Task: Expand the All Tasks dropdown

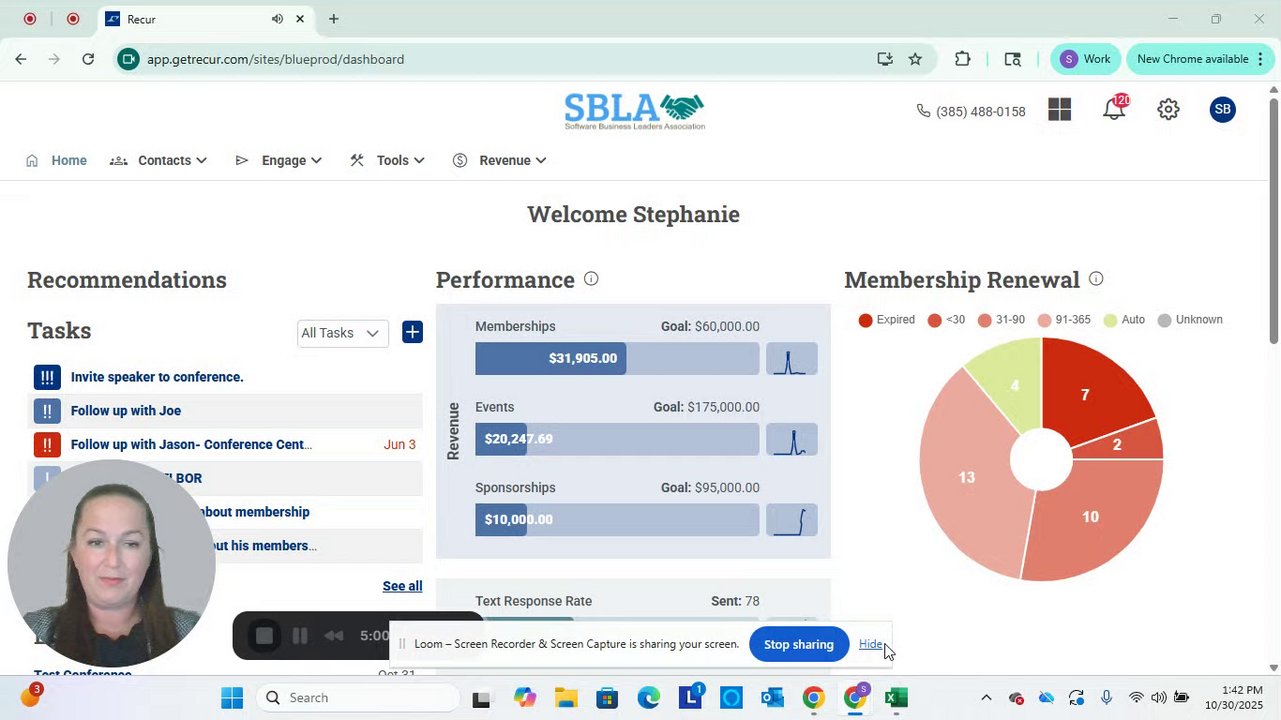Action: (343, 333)
